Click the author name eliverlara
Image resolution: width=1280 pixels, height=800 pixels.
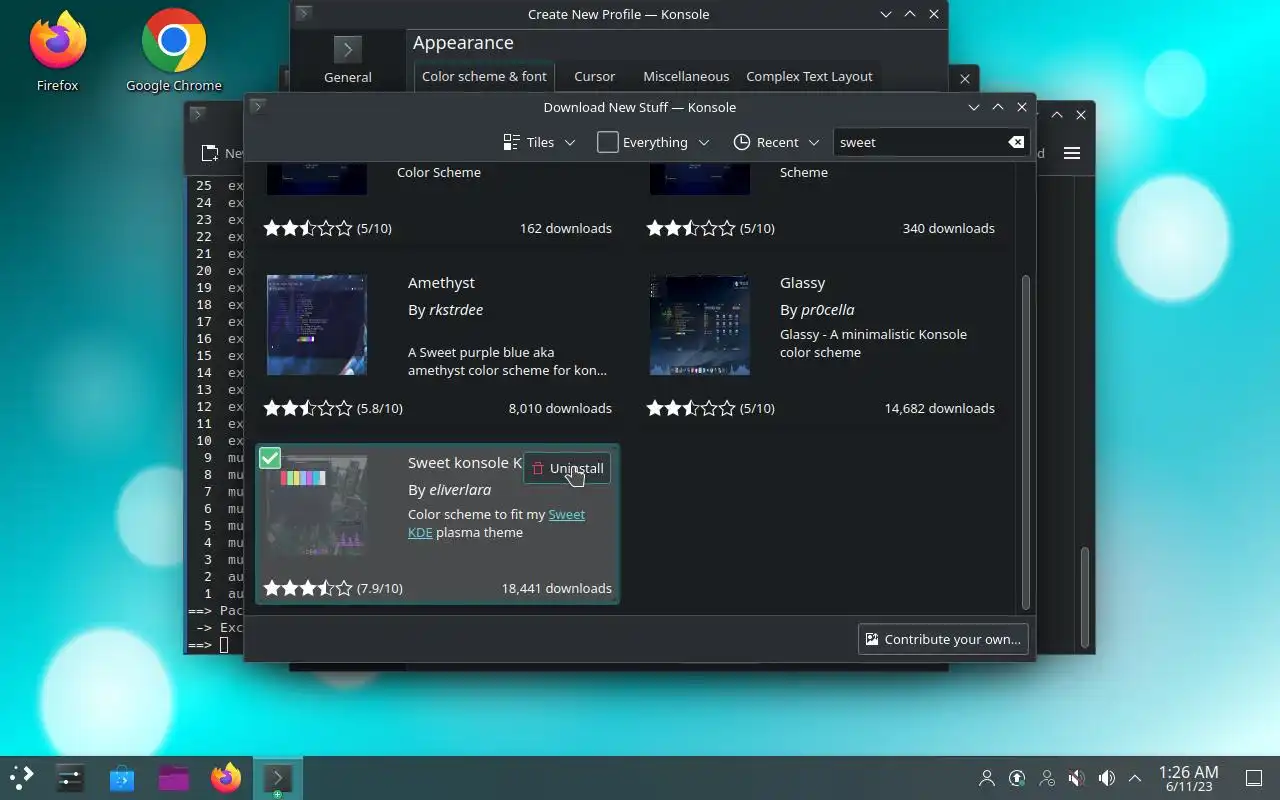(460, 490)
